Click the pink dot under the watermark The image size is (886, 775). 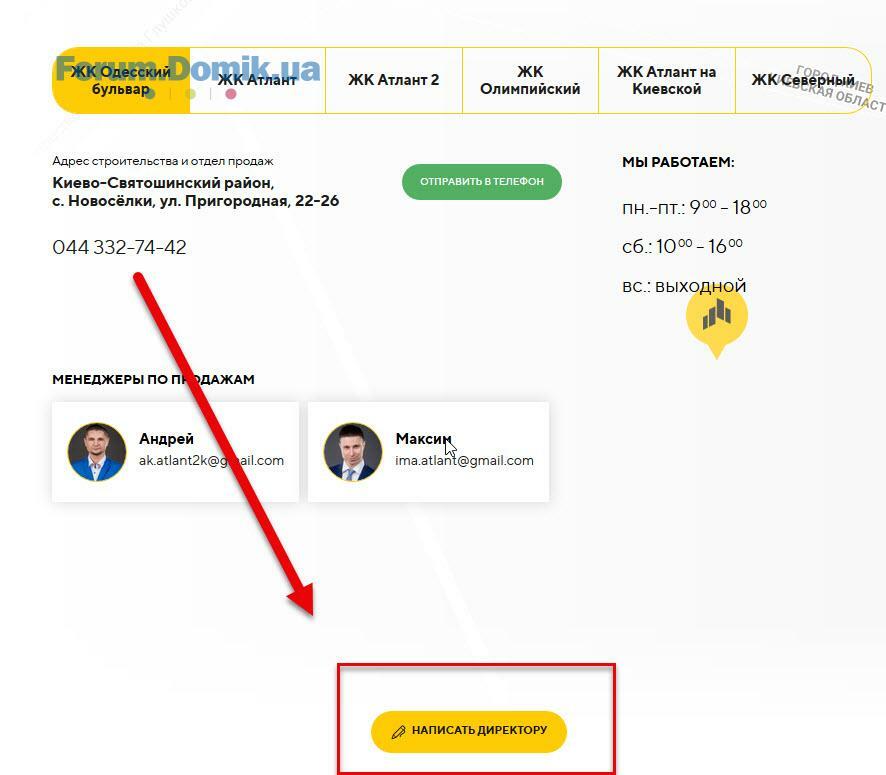(x=231, y=94)
